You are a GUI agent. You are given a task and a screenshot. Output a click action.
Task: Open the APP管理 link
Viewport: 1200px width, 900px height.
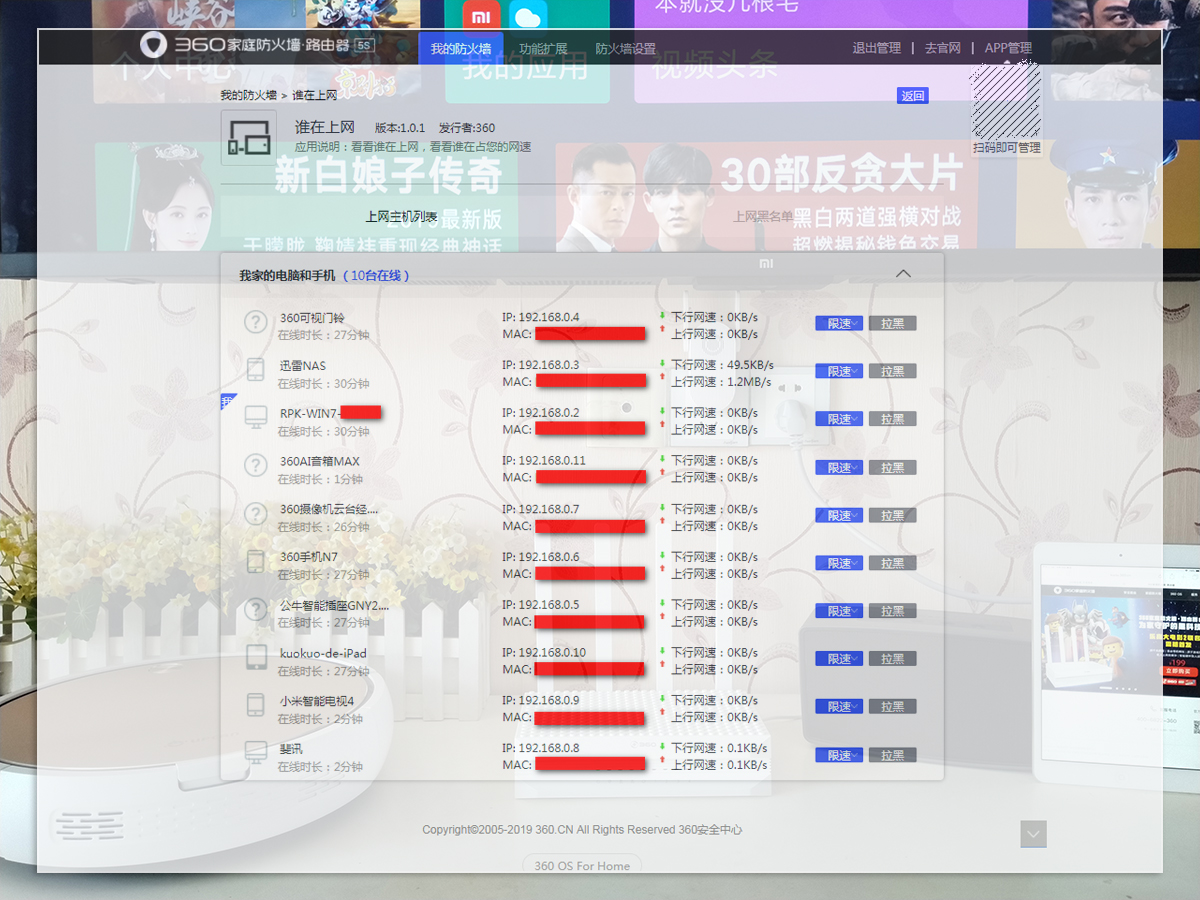click(x=1008, y=48)
